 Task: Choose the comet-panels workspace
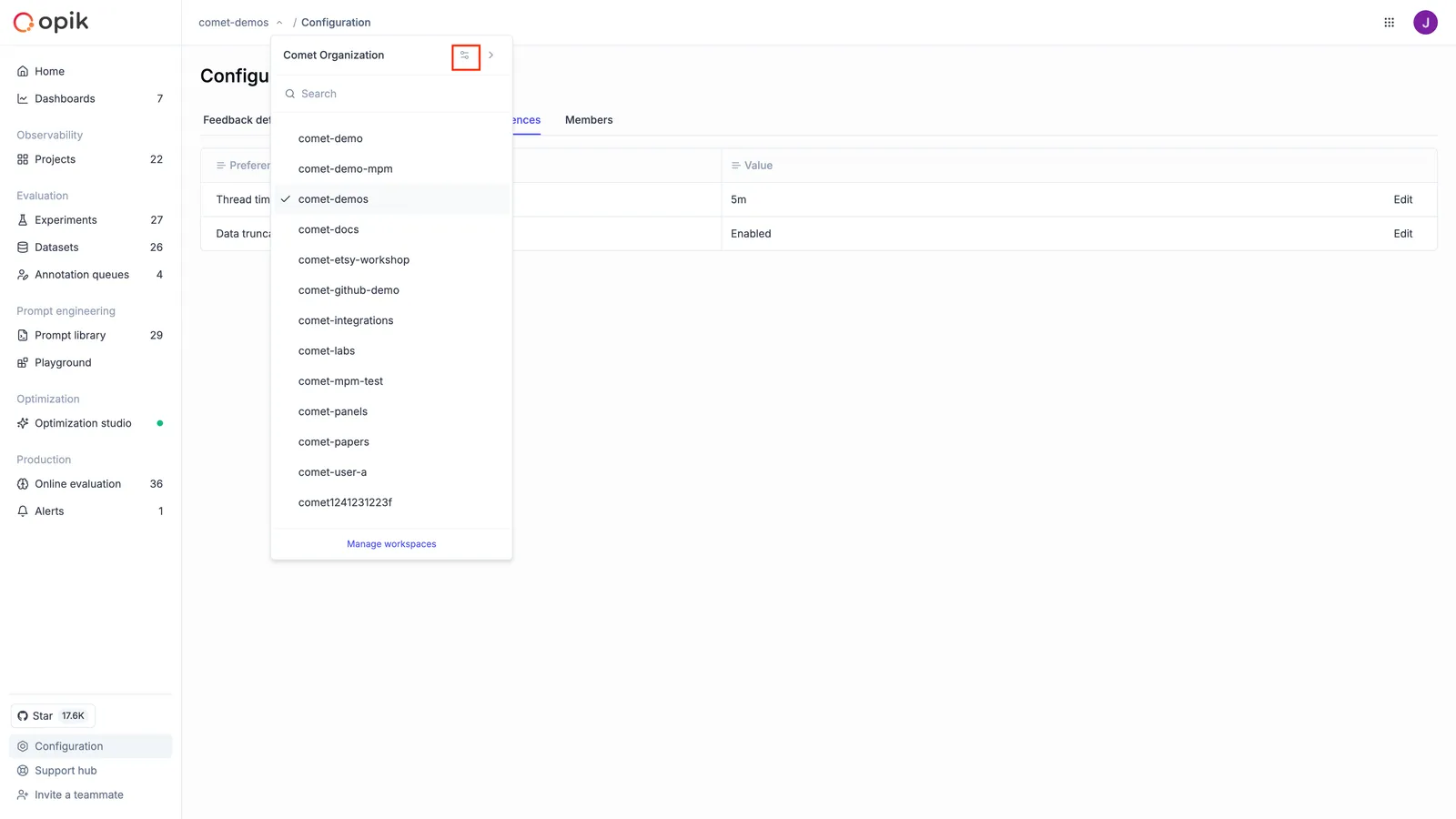391,411
